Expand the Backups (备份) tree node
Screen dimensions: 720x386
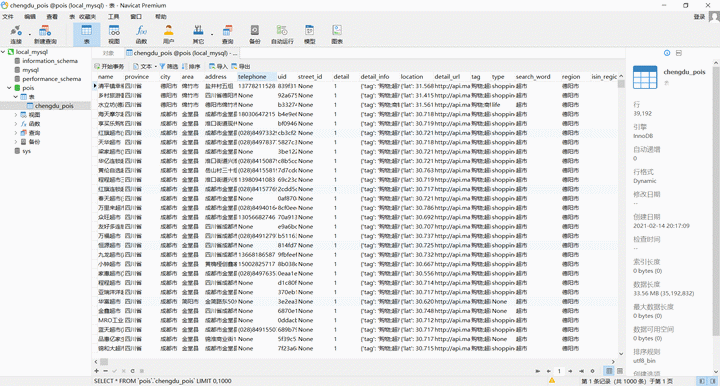tap(16, 142)
